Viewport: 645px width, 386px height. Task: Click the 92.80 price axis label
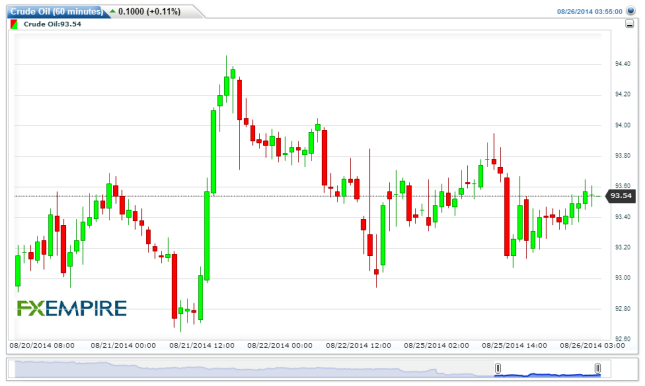point(622,309)
